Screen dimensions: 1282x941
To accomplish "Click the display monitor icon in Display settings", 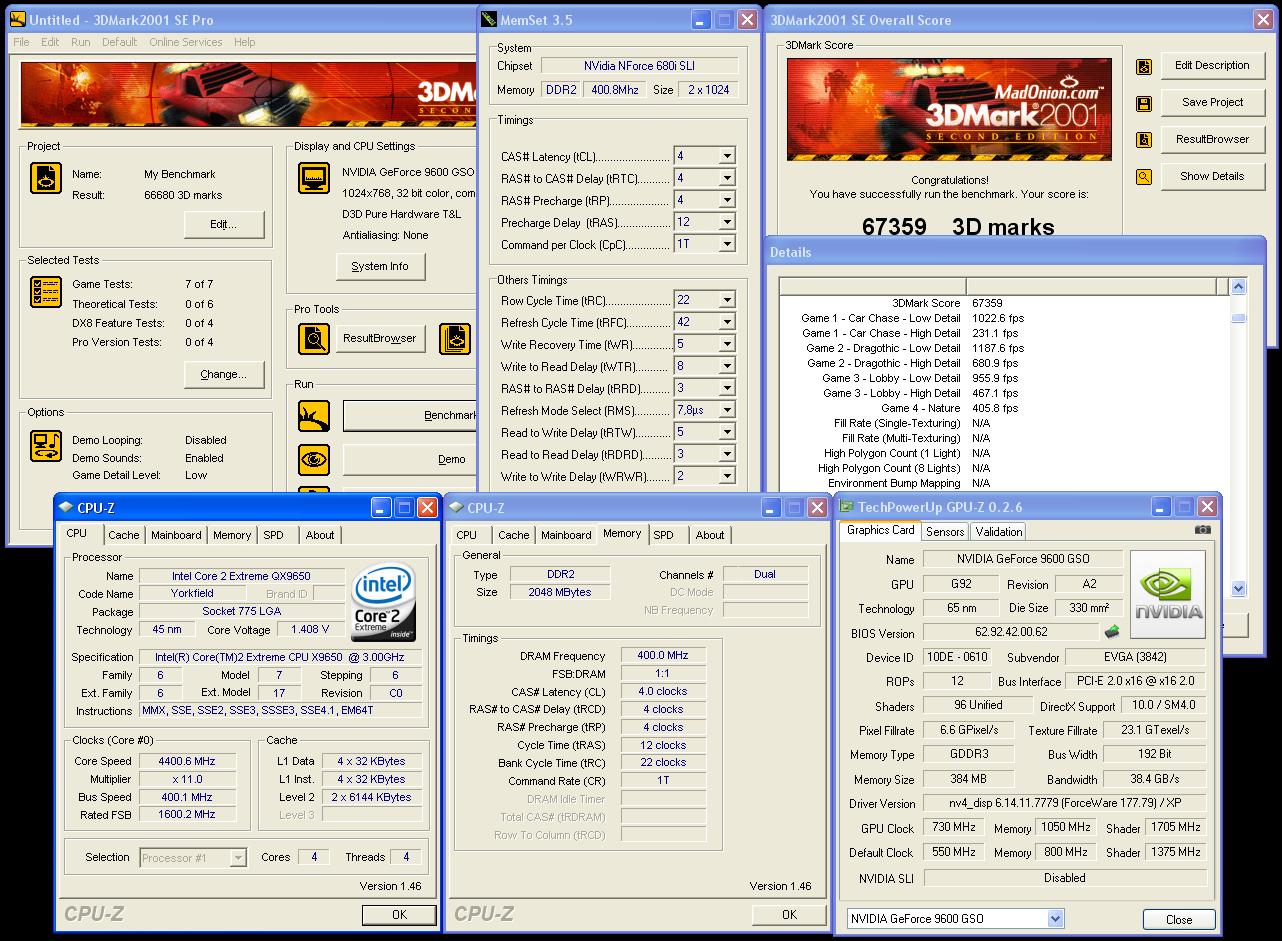I will click(x=314, y=179).
